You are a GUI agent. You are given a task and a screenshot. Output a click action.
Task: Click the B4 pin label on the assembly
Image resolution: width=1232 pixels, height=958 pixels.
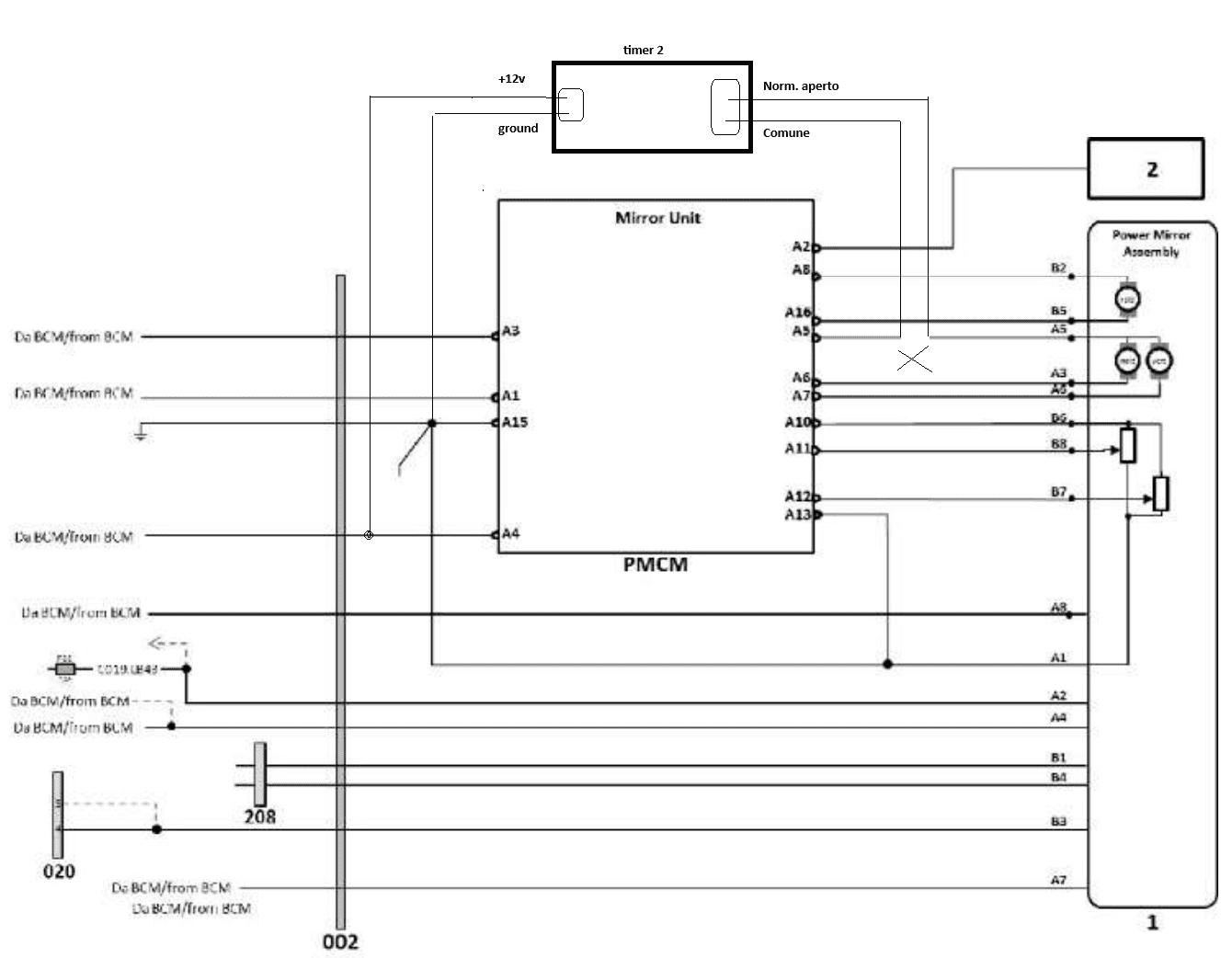point(1058,777)
